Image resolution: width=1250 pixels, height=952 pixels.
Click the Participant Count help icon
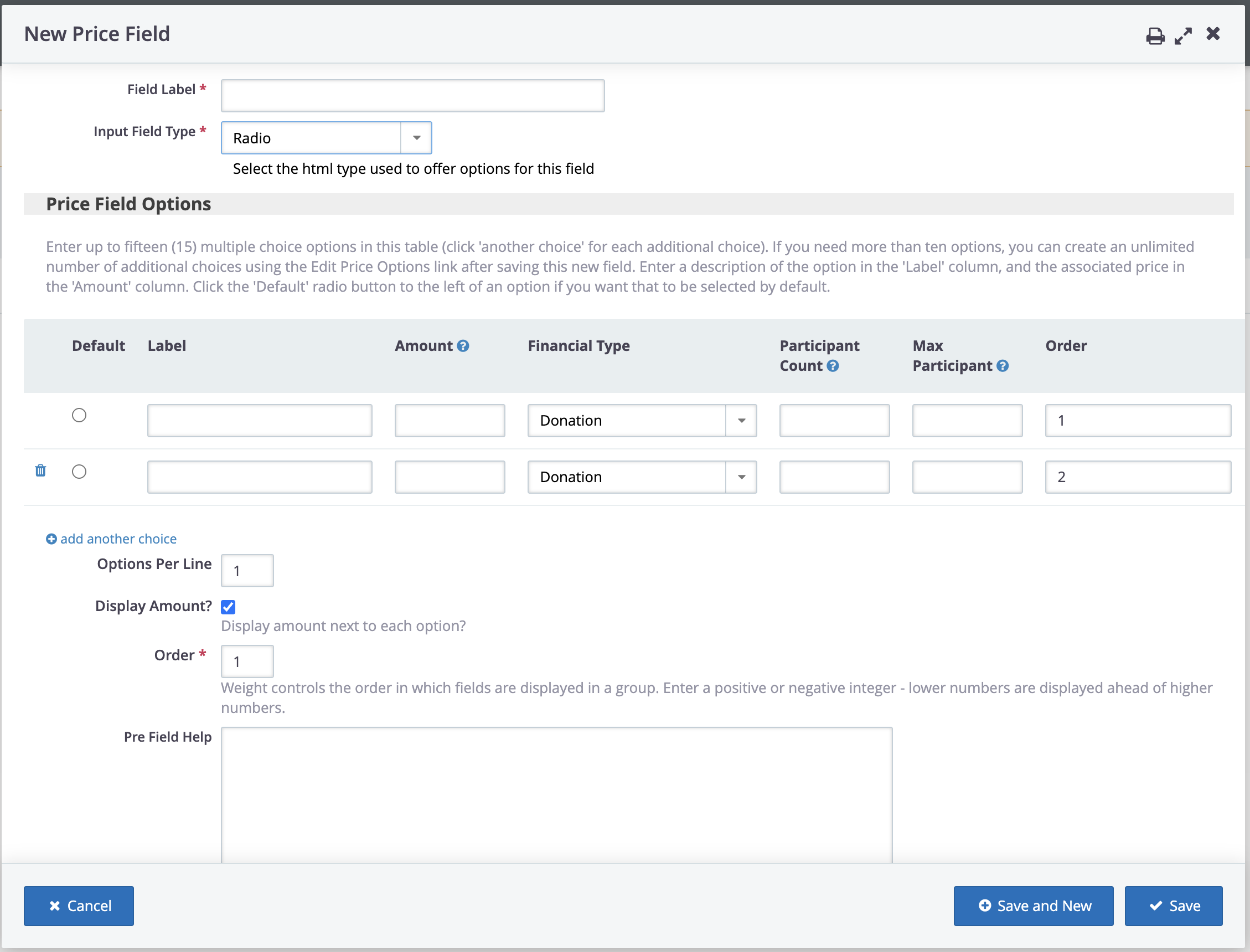point(833,366)
